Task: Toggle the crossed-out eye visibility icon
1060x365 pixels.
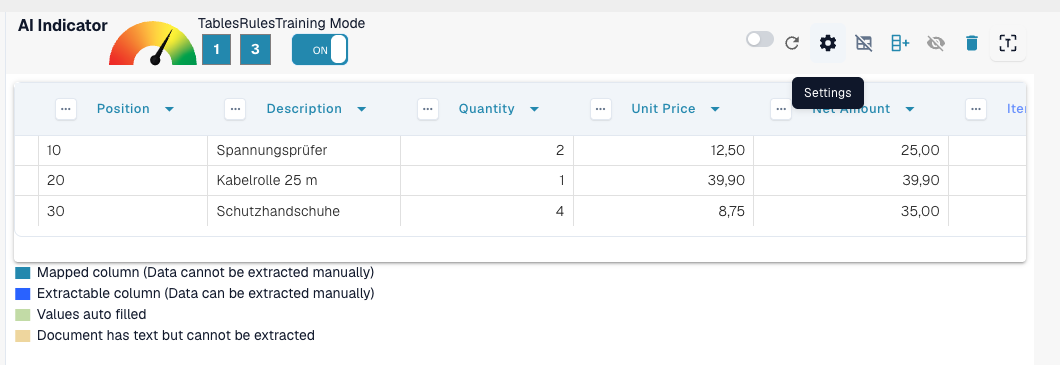Action: [936, 44]
